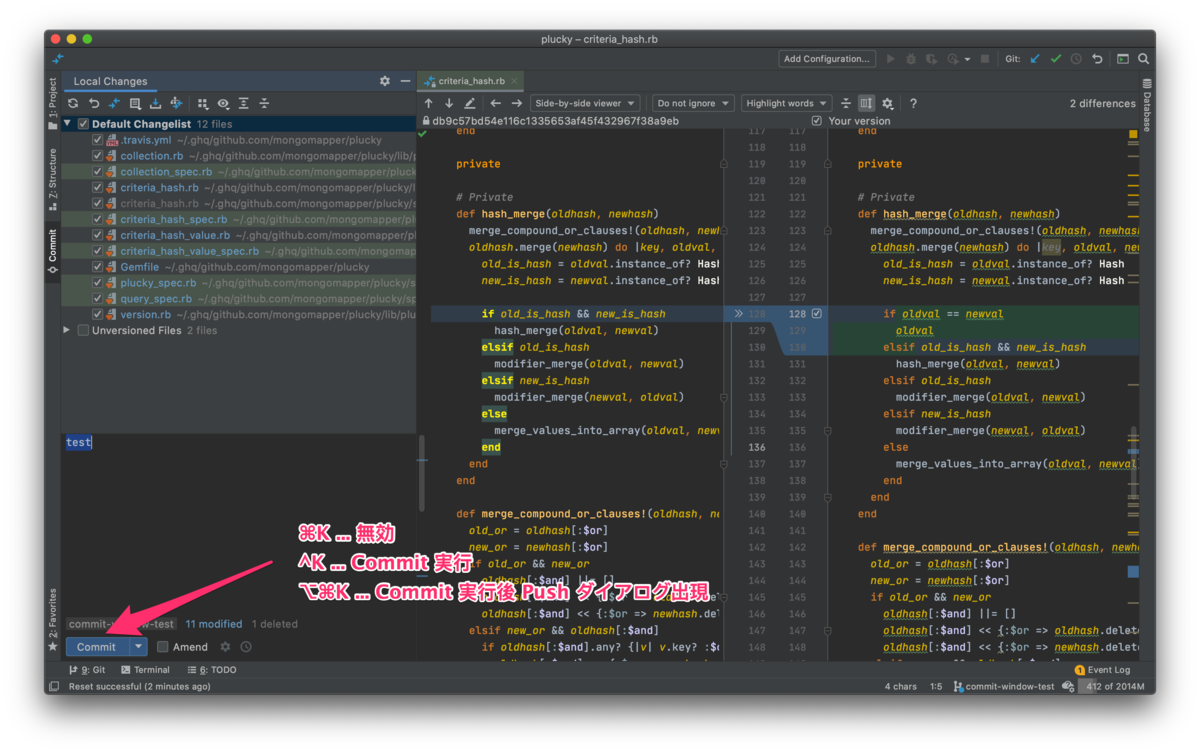Click the Move to another changelist icon
The image size is (1200, 753).
176,103
